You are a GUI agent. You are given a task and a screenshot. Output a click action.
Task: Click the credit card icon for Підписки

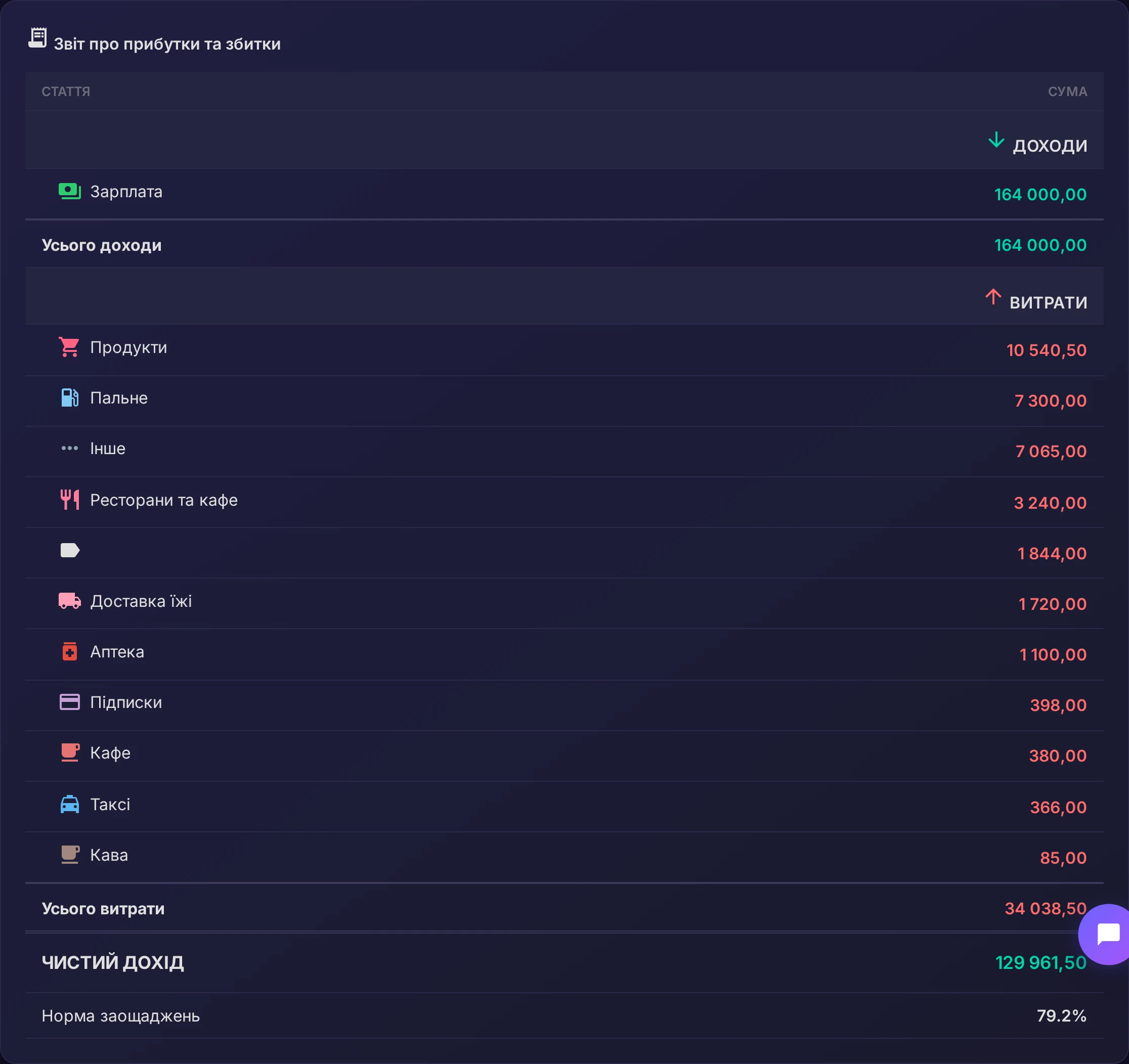69,702
